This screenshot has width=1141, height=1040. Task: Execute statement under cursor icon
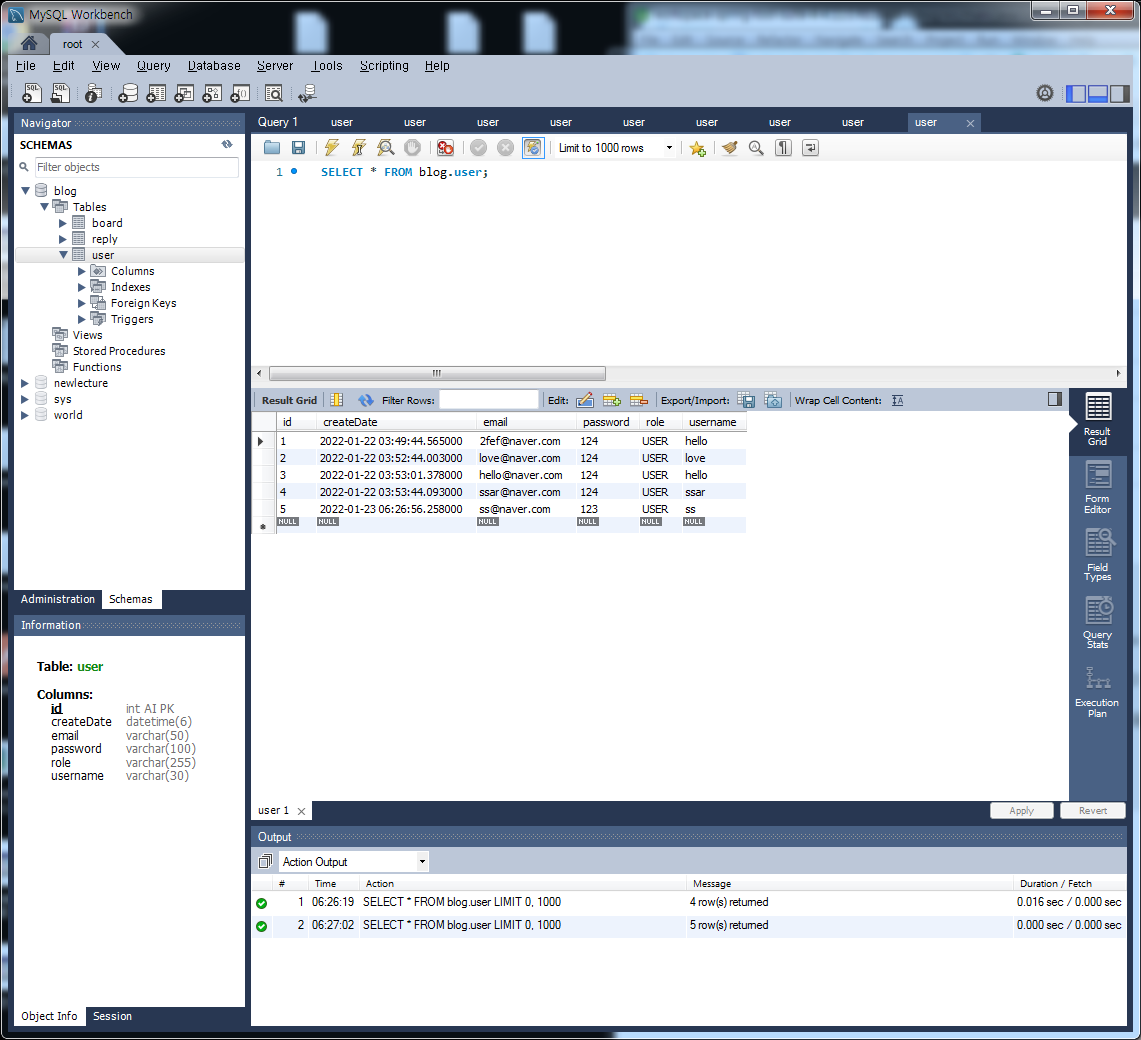(359, 148)
